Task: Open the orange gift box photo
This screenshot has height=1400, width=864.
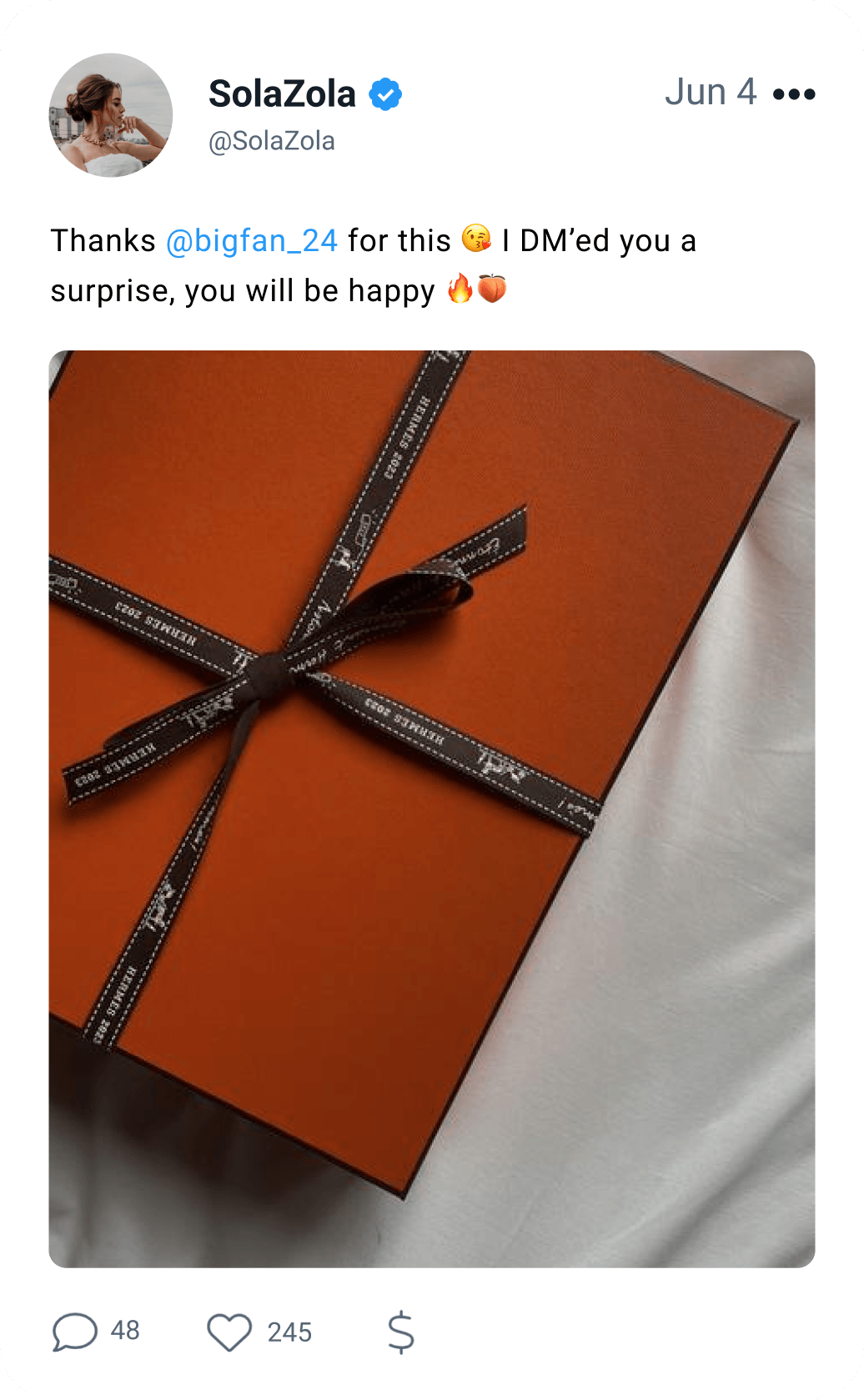Action: tap(432, 808)
